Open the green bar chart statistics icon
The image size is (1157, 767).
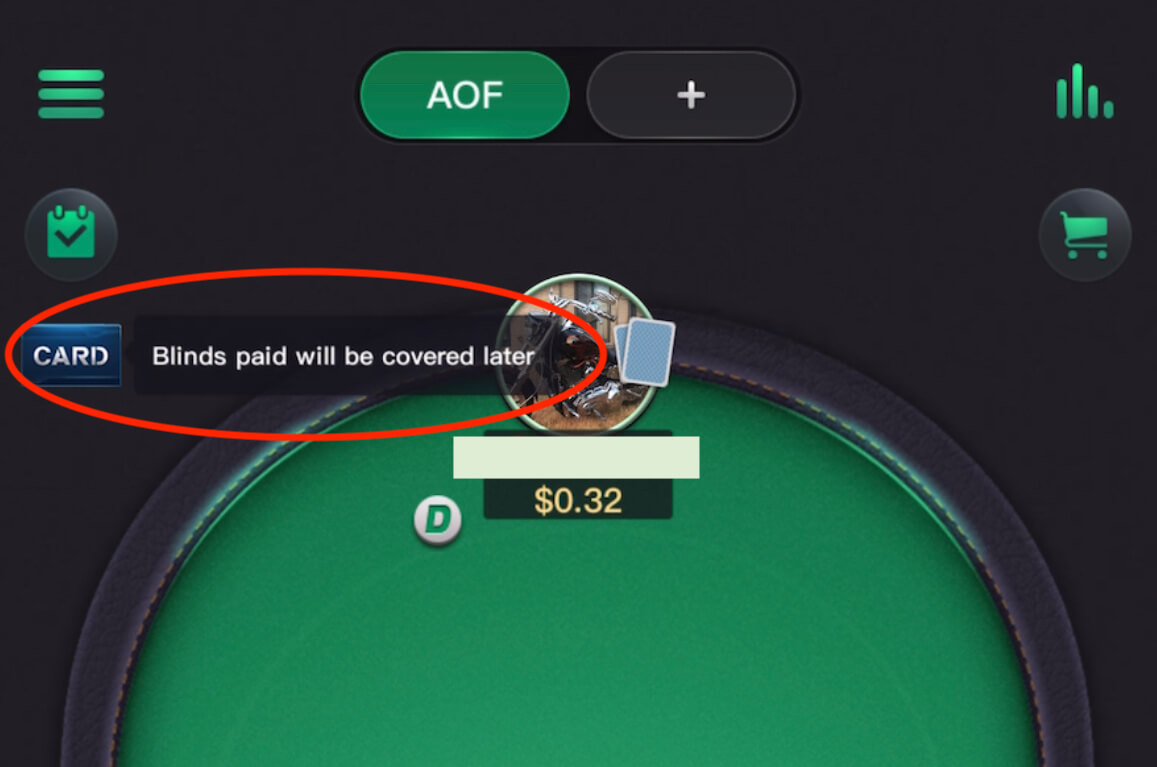click(1084, 92)
